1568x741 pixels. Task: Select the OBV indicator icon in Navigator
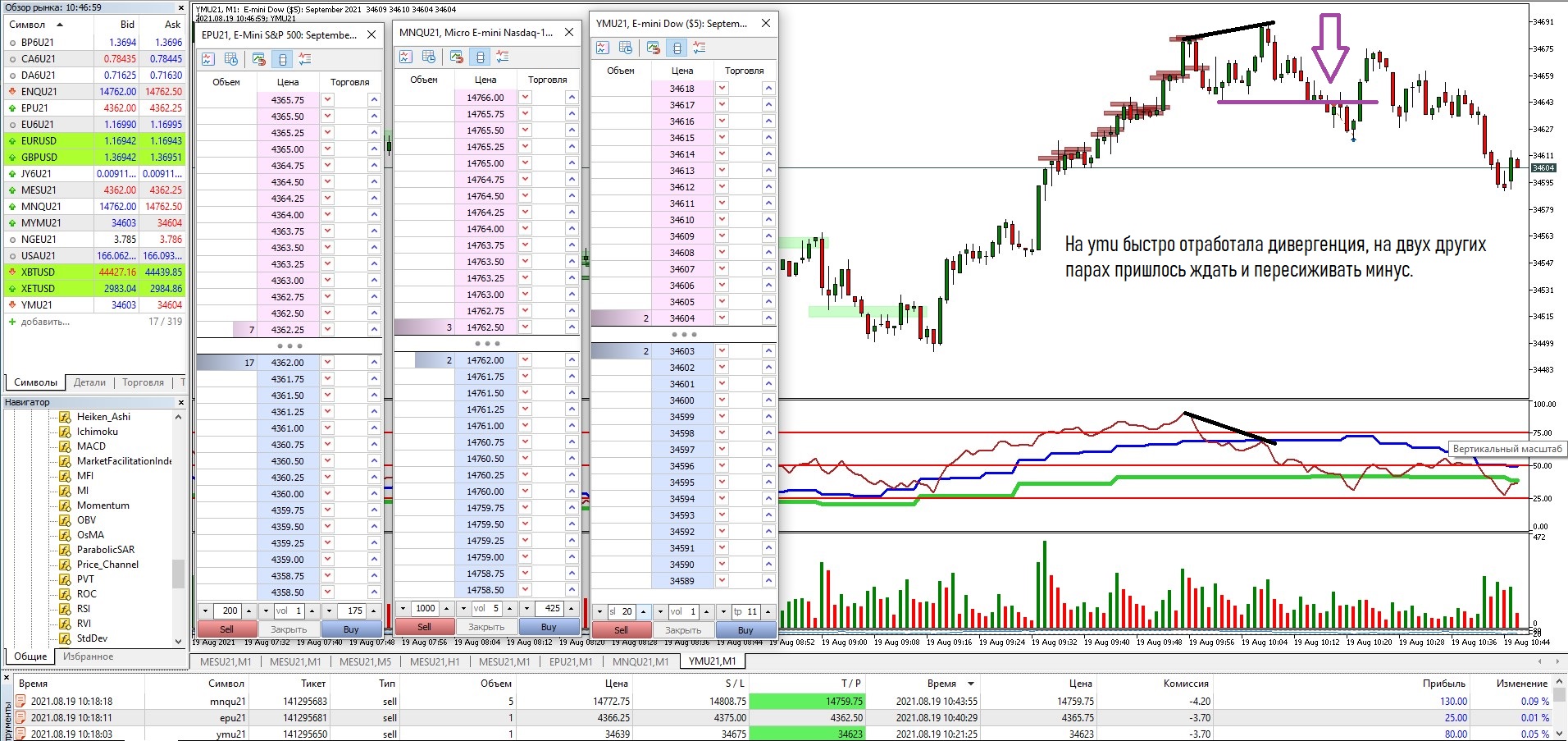65,520
